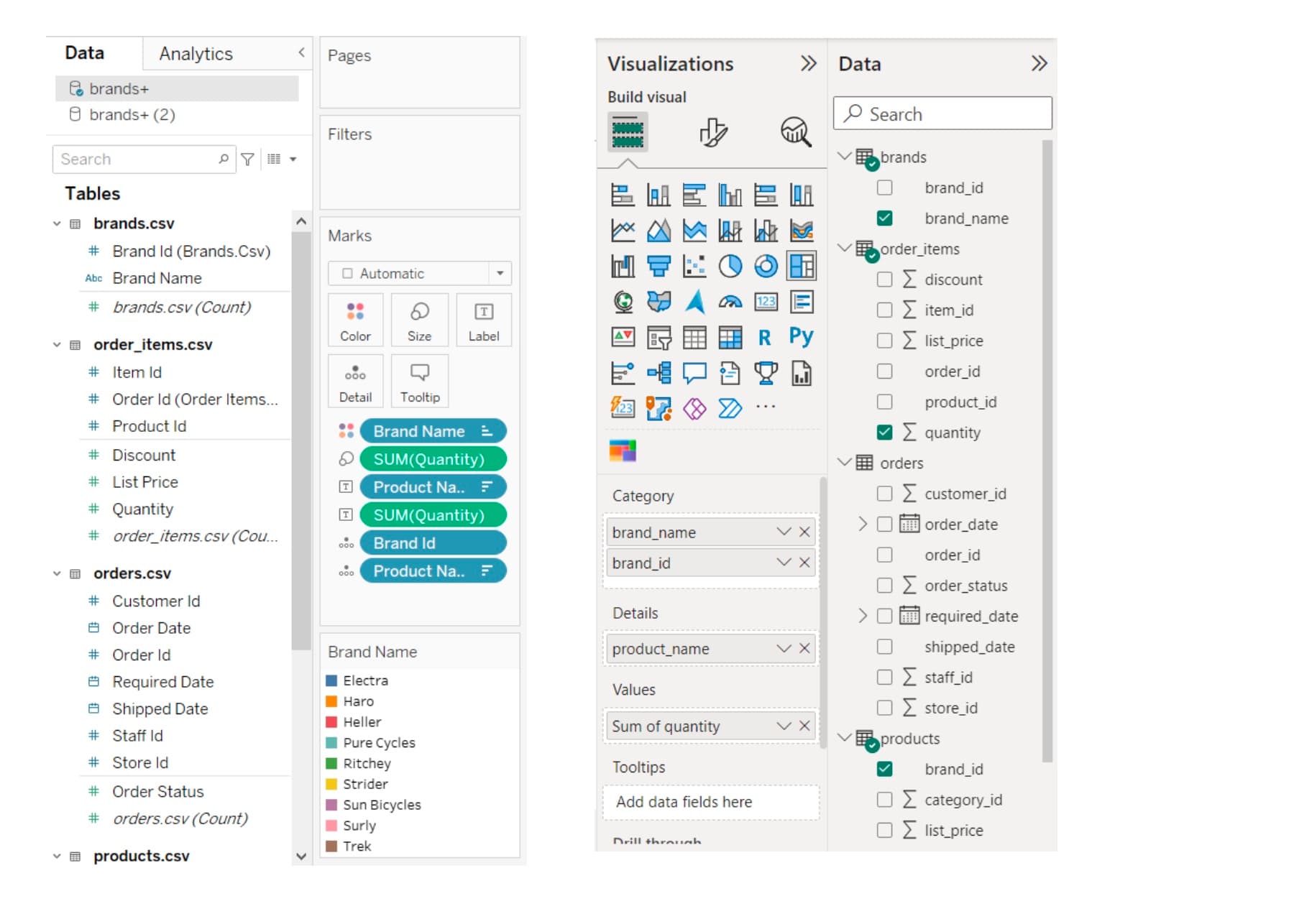Select the brands+ data source
Screen dimensions: 1294x924
tap(177, 89)
